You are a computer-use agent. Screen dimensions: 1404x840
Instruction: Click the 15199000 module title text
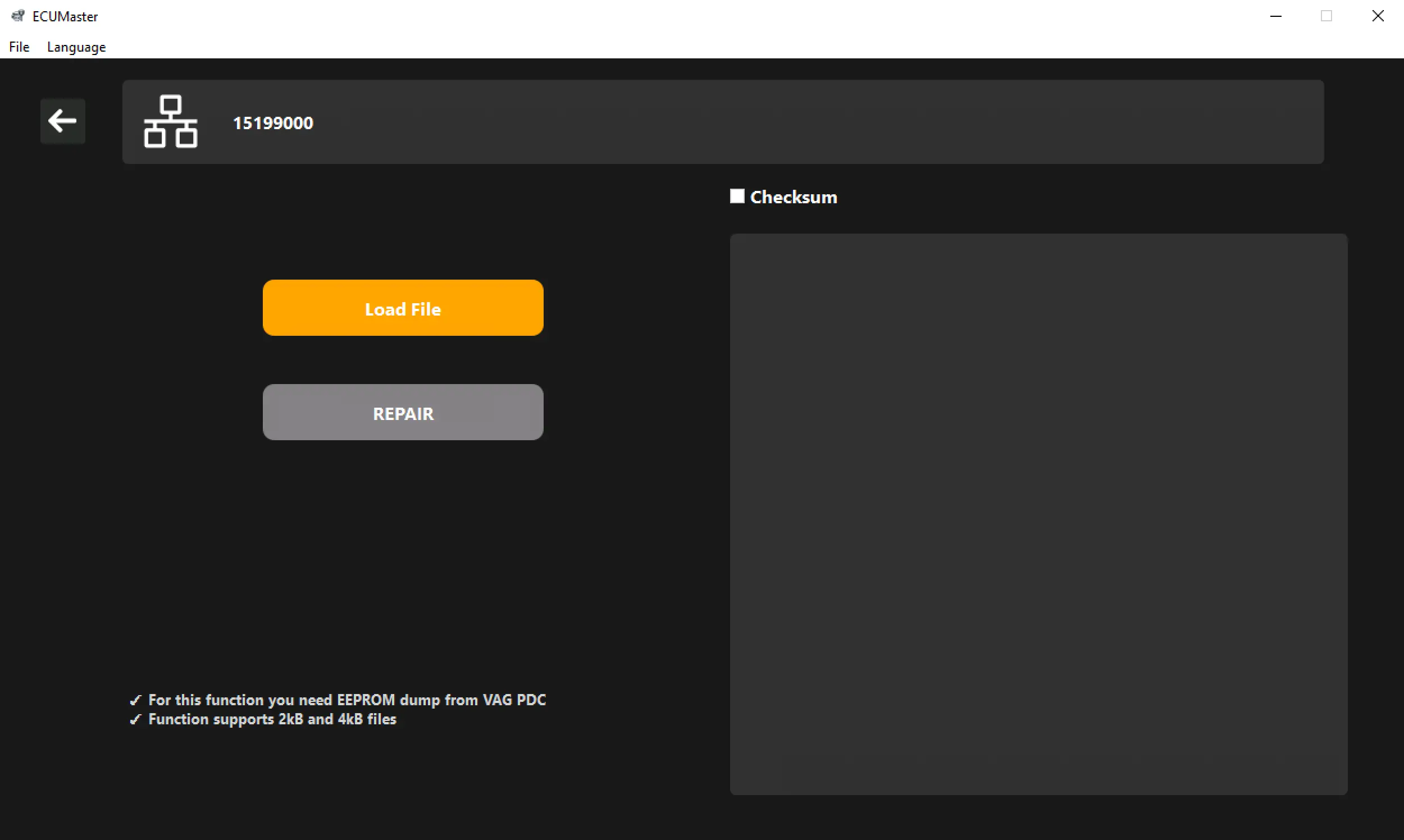[273, 123]
